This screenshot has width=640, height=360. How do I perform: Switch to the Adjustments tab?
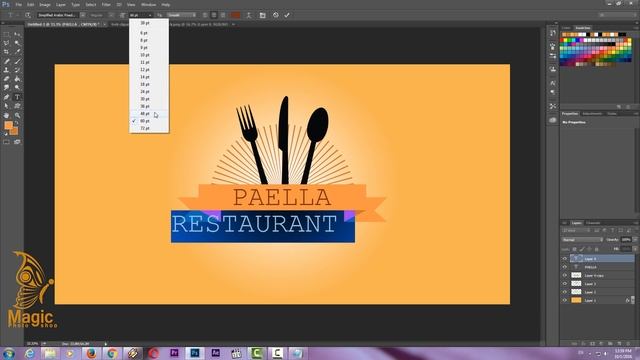click(x=592, y=113)
